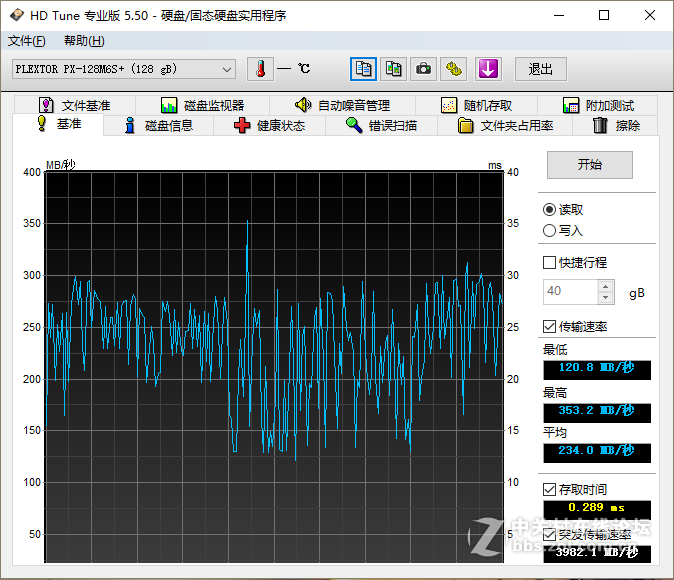Click the access time 0.289 ms value
674x580 pixels.
click(x=597, y=509)
